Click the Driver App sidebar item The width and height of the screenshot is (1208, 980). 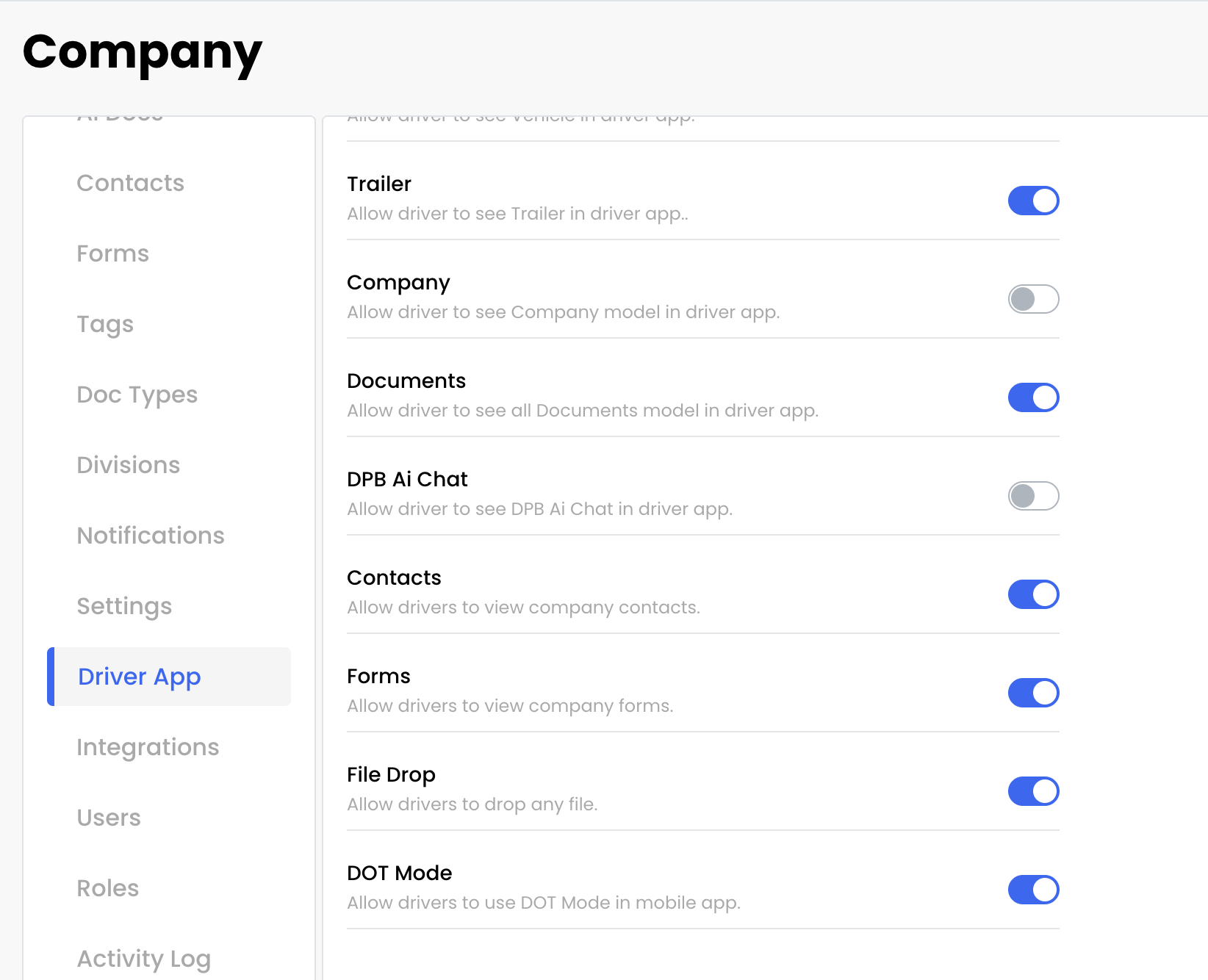tap(140, 677)
